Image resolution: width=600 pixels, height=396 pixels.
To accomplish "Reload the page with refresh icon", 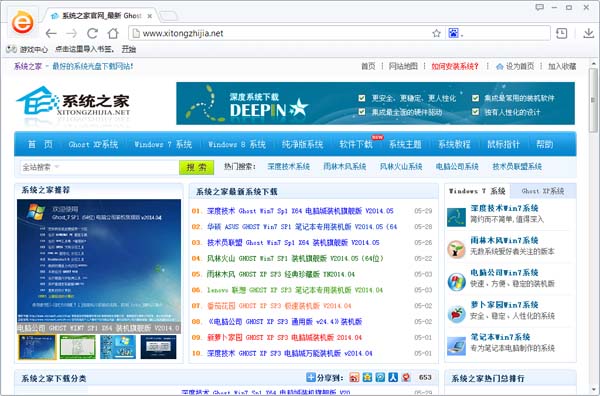I will [92, 34].
